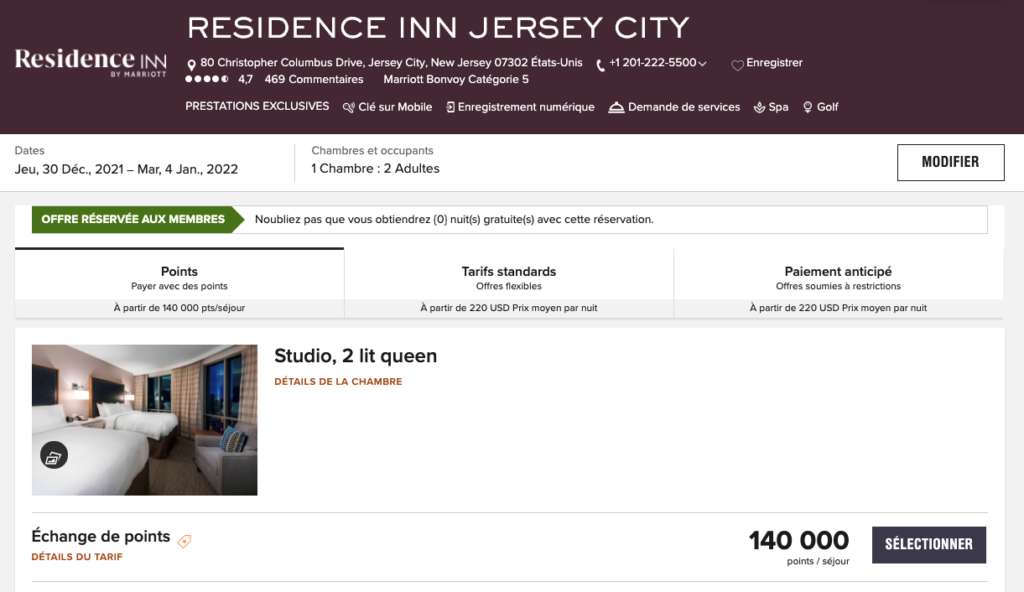Viewport: 1024px width, 592px height.
Task: Select the Paiement anticipé tab
Action: tap(838, 278)
